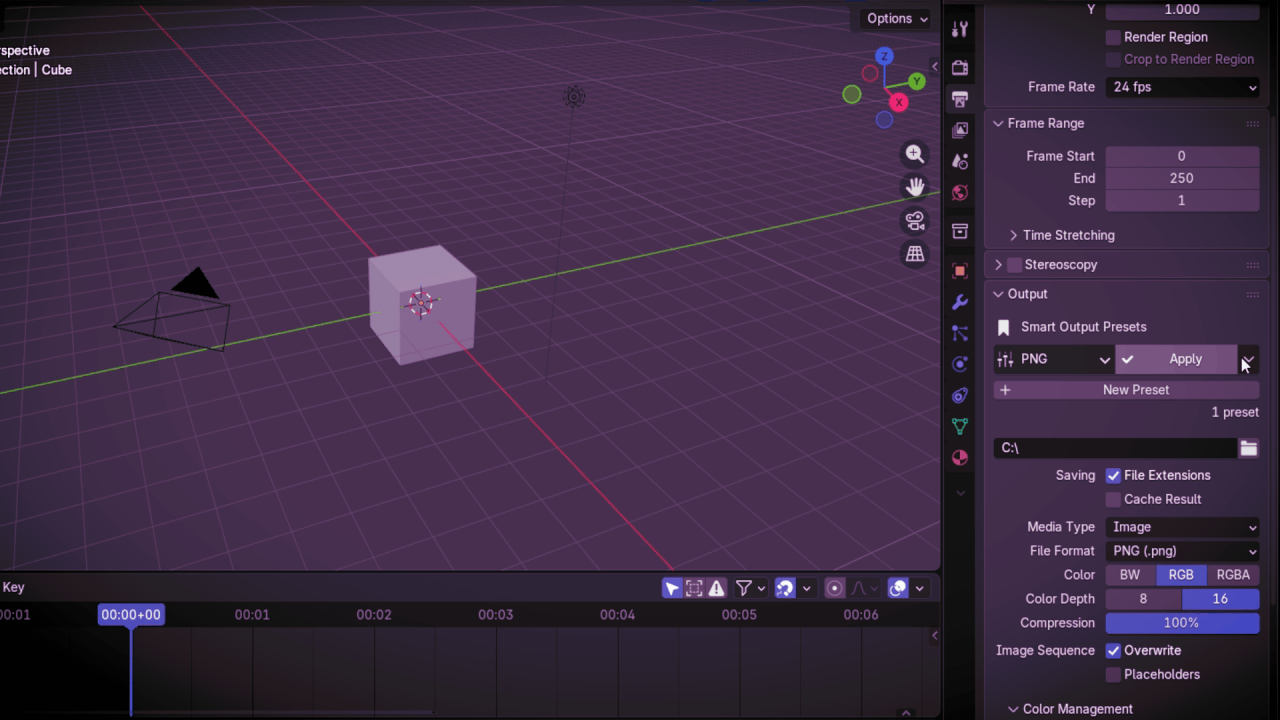Image resolution: width=1280 pixels, height=720 pixels.
Task: Open the Frame Rate 24 fps dropdown
Action: [x=1182, y=87]
